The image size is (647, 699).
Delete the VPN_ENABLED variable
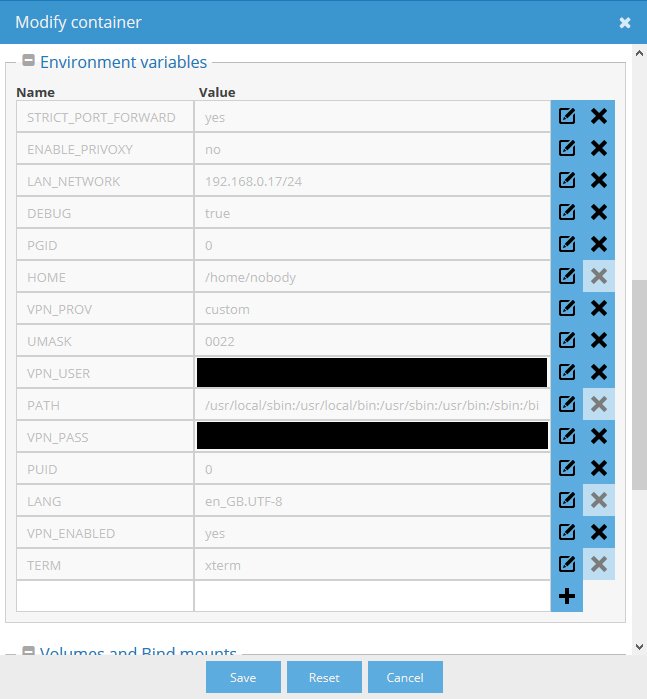point(599,532)
